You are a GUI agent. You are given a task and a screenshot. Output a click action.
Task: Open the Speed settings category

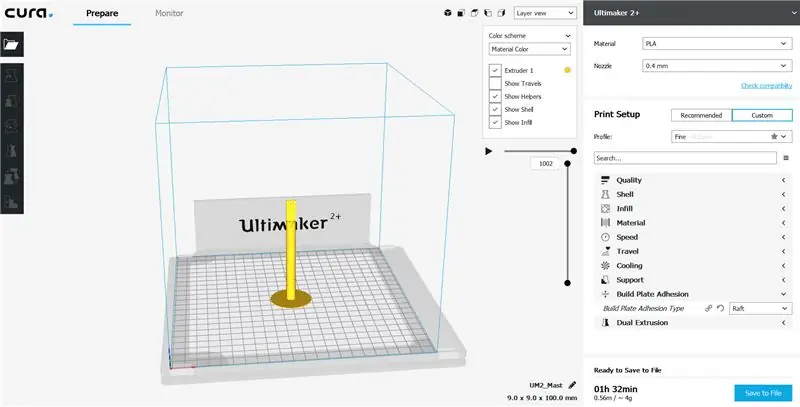click(693, 237)
